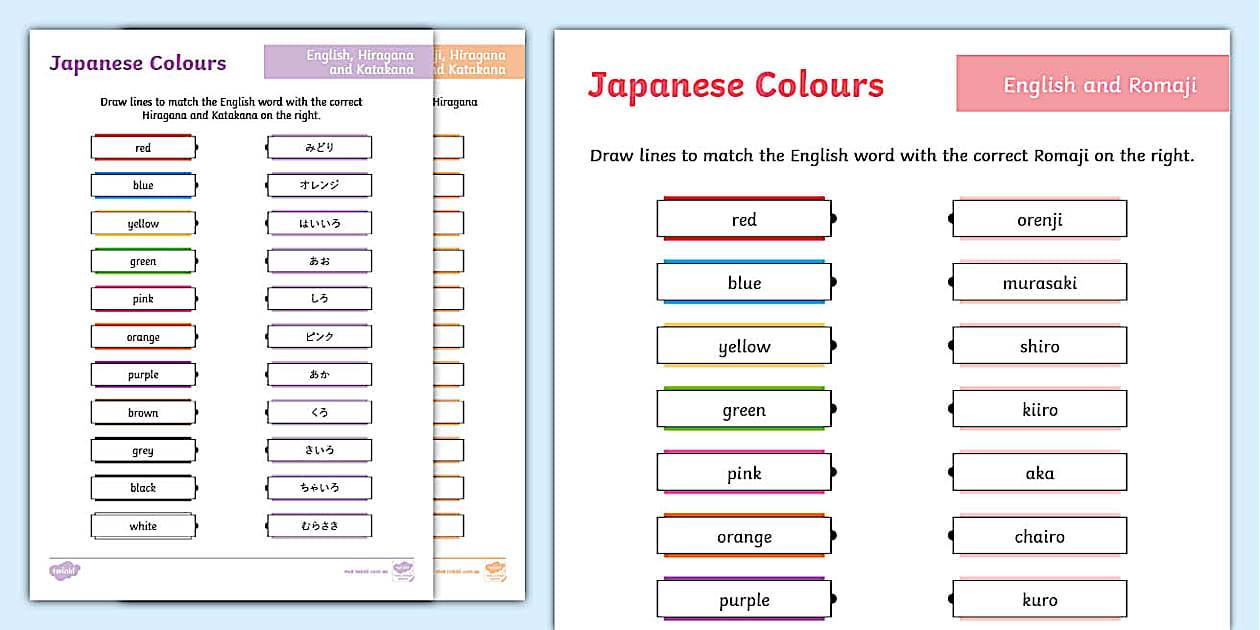Click the "chairo" answer box
1260x630 pixels.
pos(1040,536)
